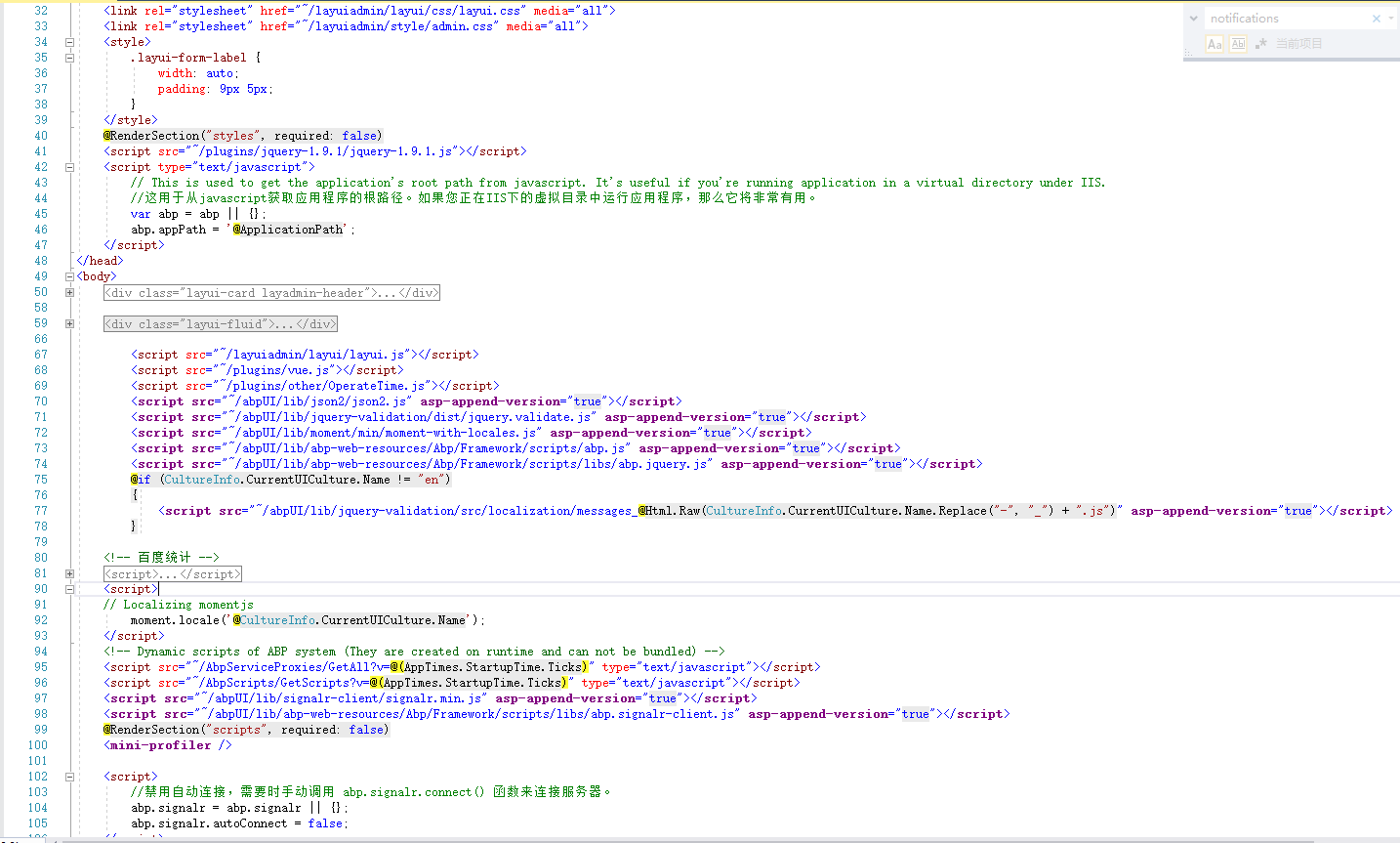
Task: Expand the layadmin-header div at line 50
Action: (69, 292)
